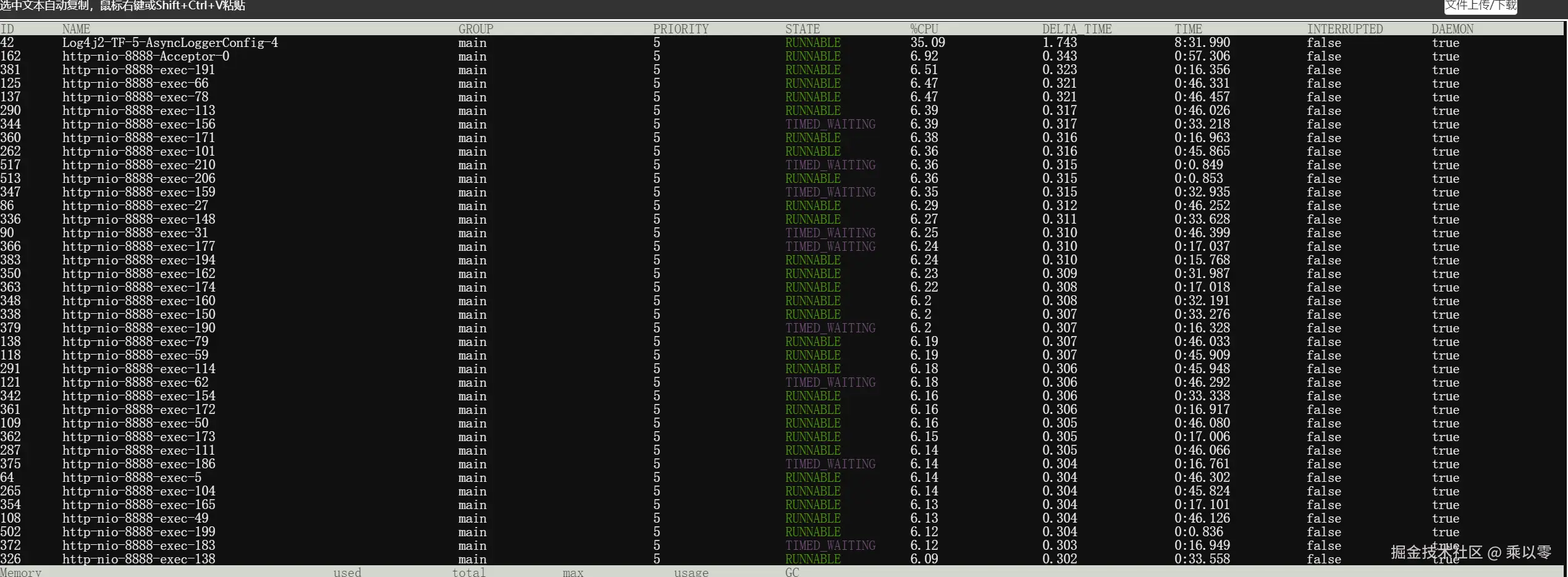Select thread http-nio-8888-exec-194
This screenshot has height=577, width=1568.
tap(138, 260)
